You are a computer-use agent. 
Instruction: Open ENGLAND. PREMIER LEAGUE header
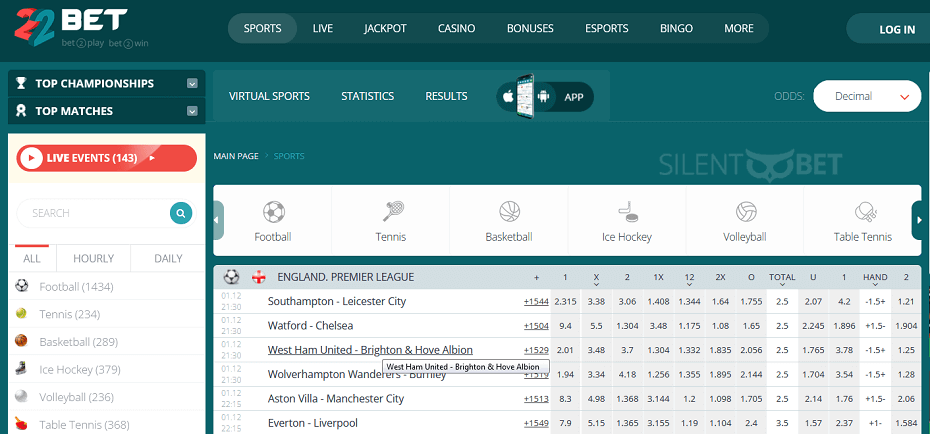(346, 277)
